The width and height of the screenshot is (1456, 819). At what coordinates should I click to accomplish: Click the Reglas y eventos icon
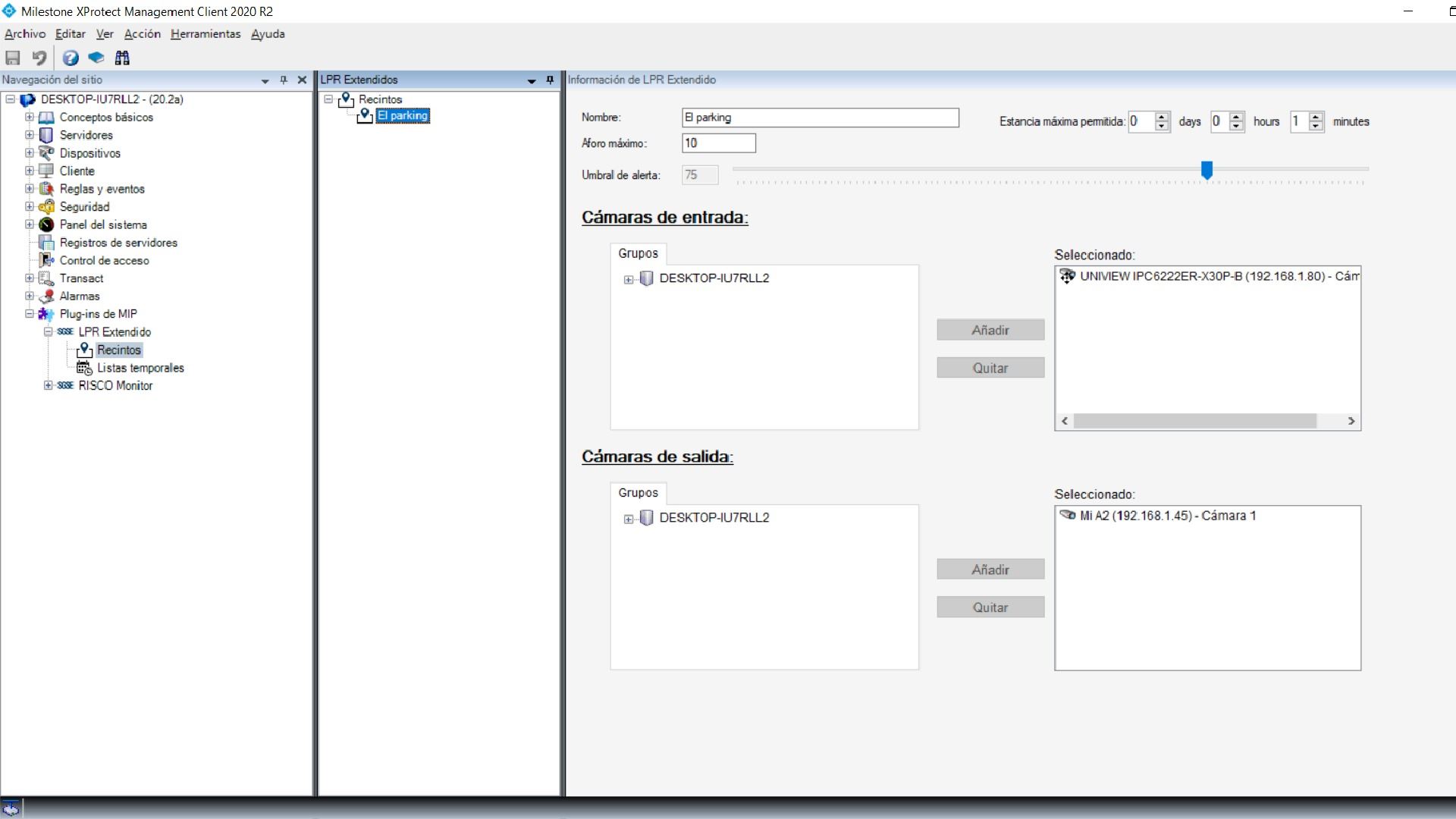46,189
